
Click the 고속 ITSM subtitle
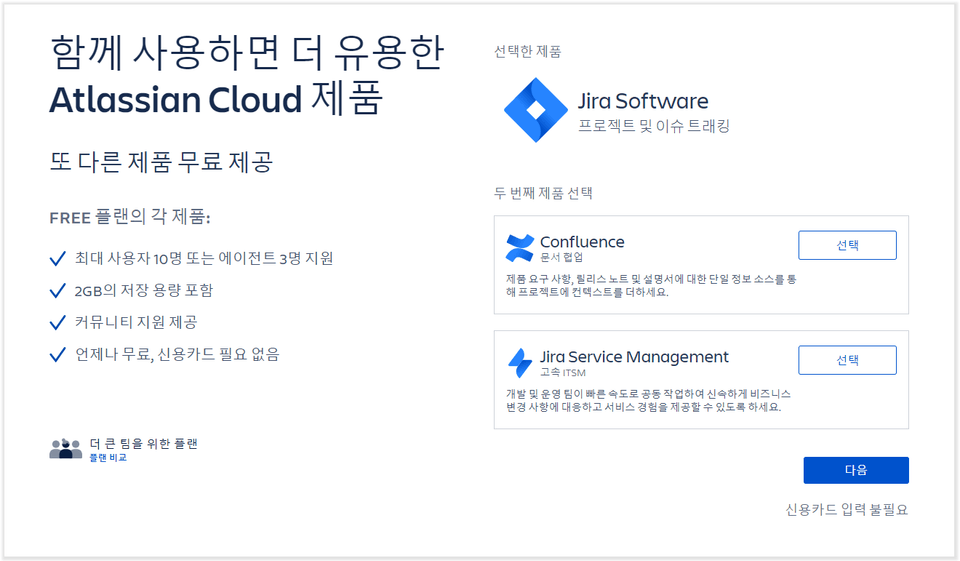[563, 372]
